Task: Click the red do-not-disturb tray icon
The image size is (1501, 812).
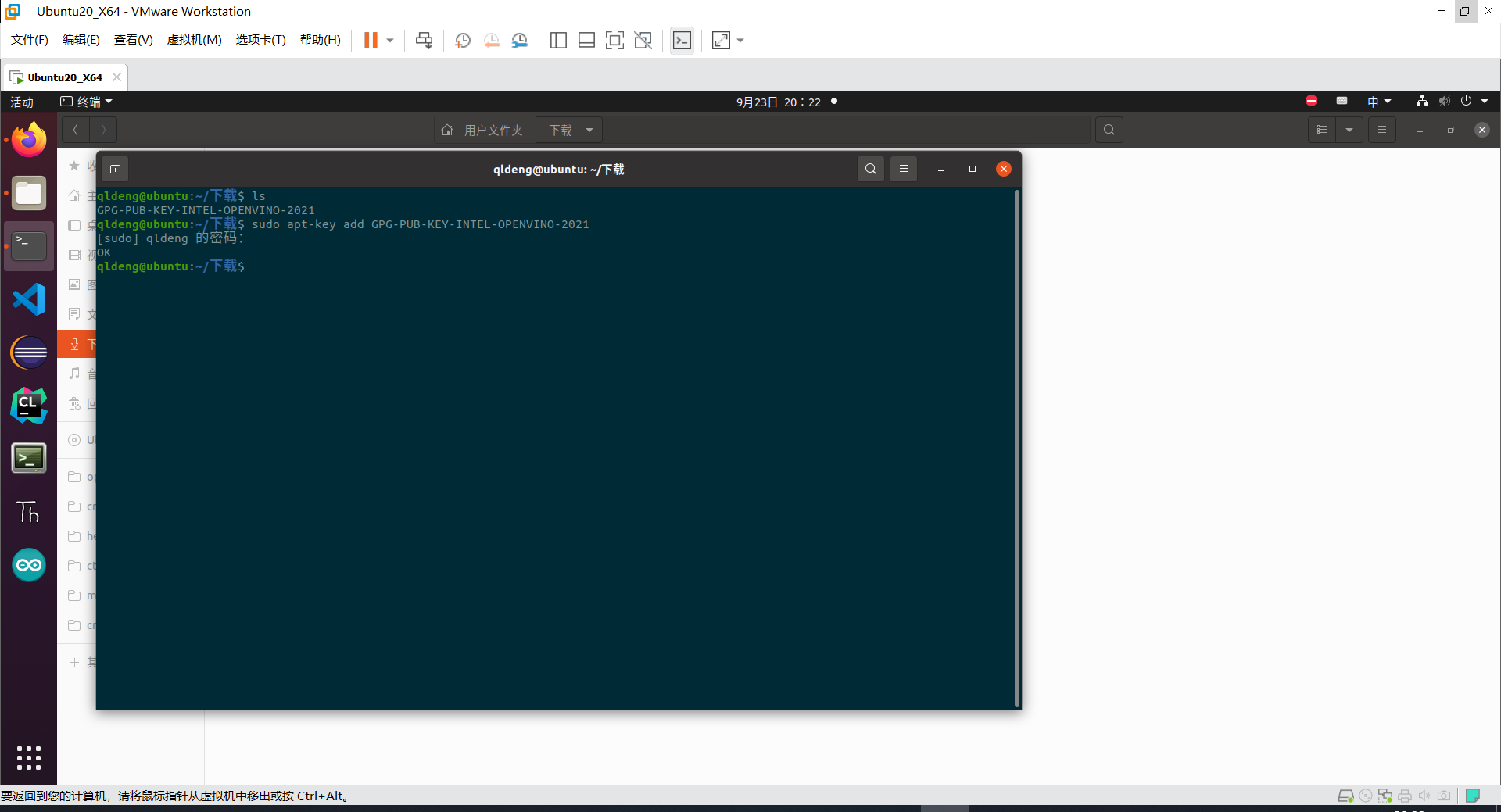Action: [1312, 101]
